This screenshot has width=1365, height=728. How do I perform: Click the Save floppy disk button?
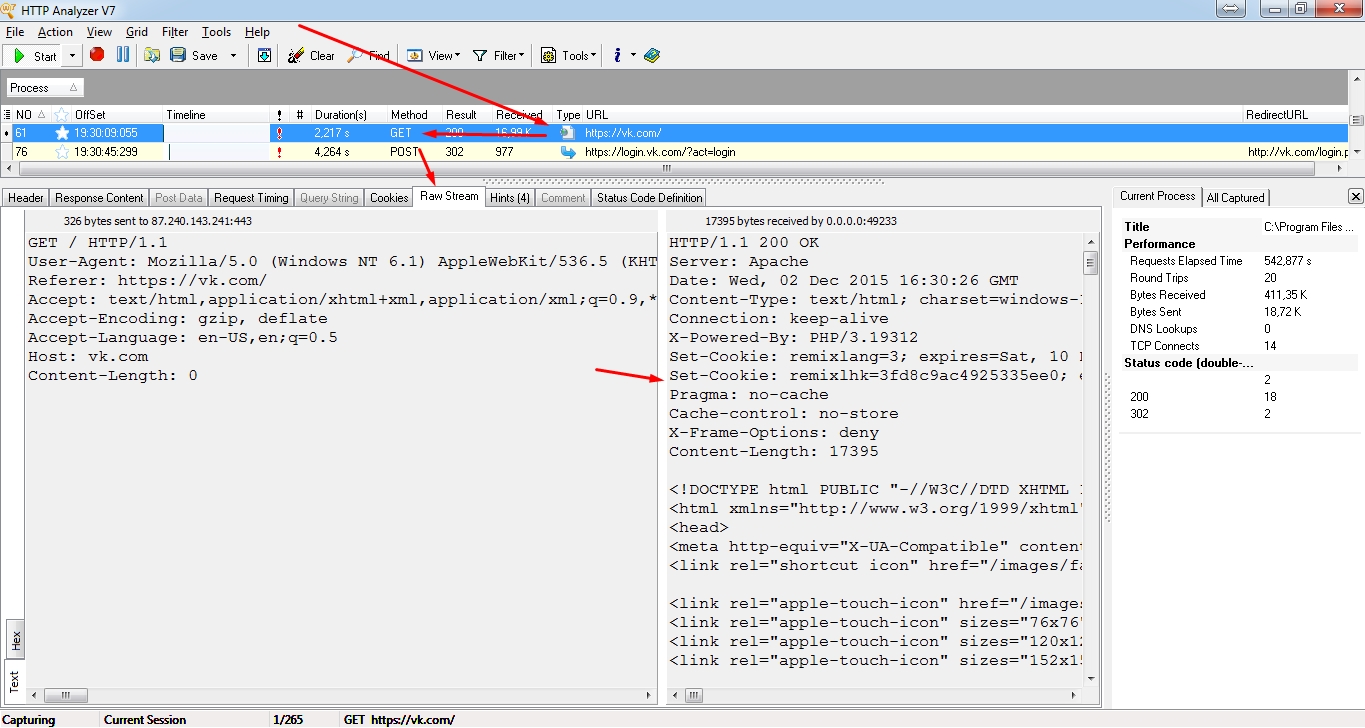coord(194,55)
